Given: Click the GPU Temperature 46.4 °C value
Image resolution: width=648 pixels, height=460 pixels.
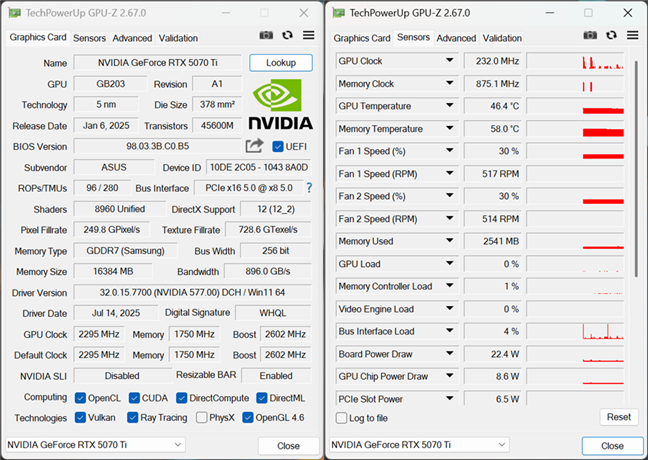Looking at the screenshot, I should (x=493, y=106).
